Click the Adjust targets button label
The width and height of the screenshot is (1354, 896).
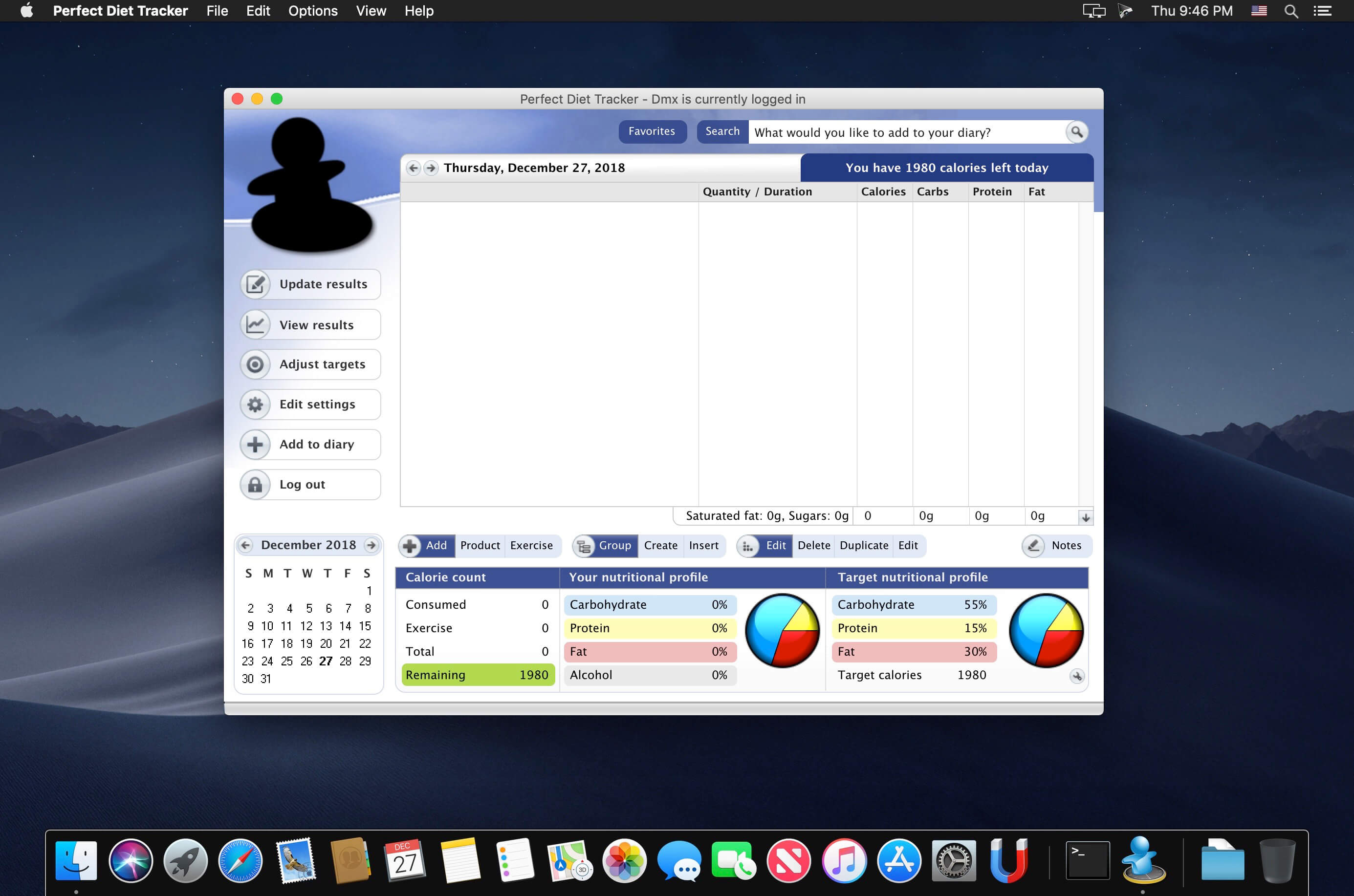pos(323,364)
